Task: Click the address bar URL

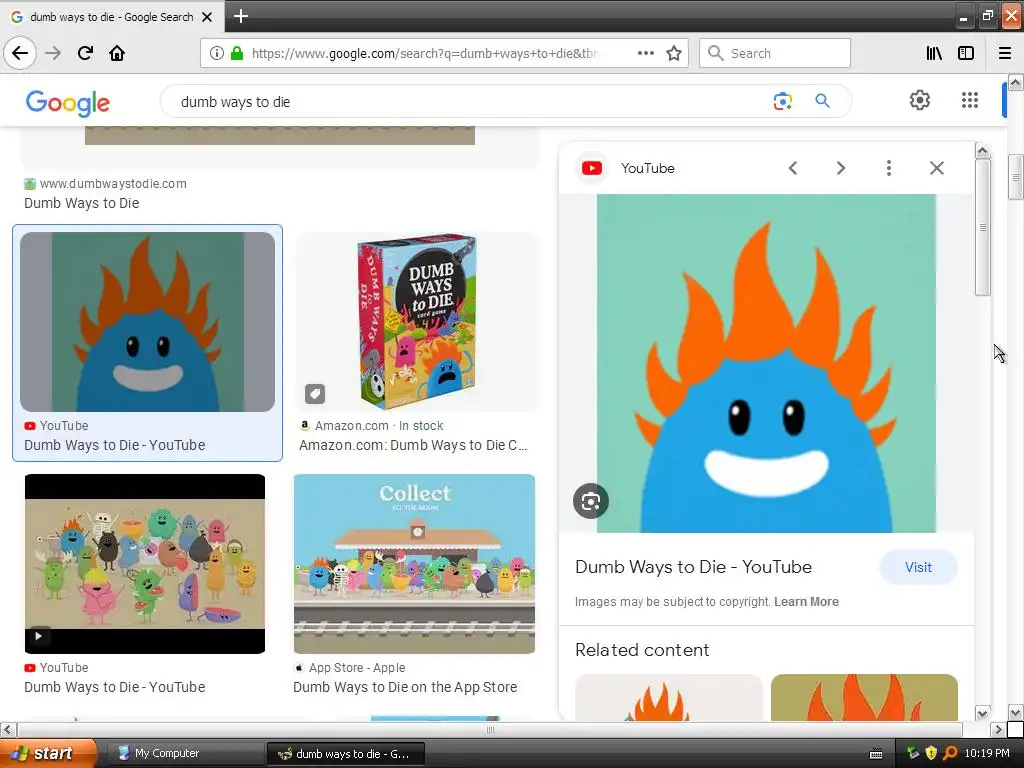Action: [x=424, y=54]
